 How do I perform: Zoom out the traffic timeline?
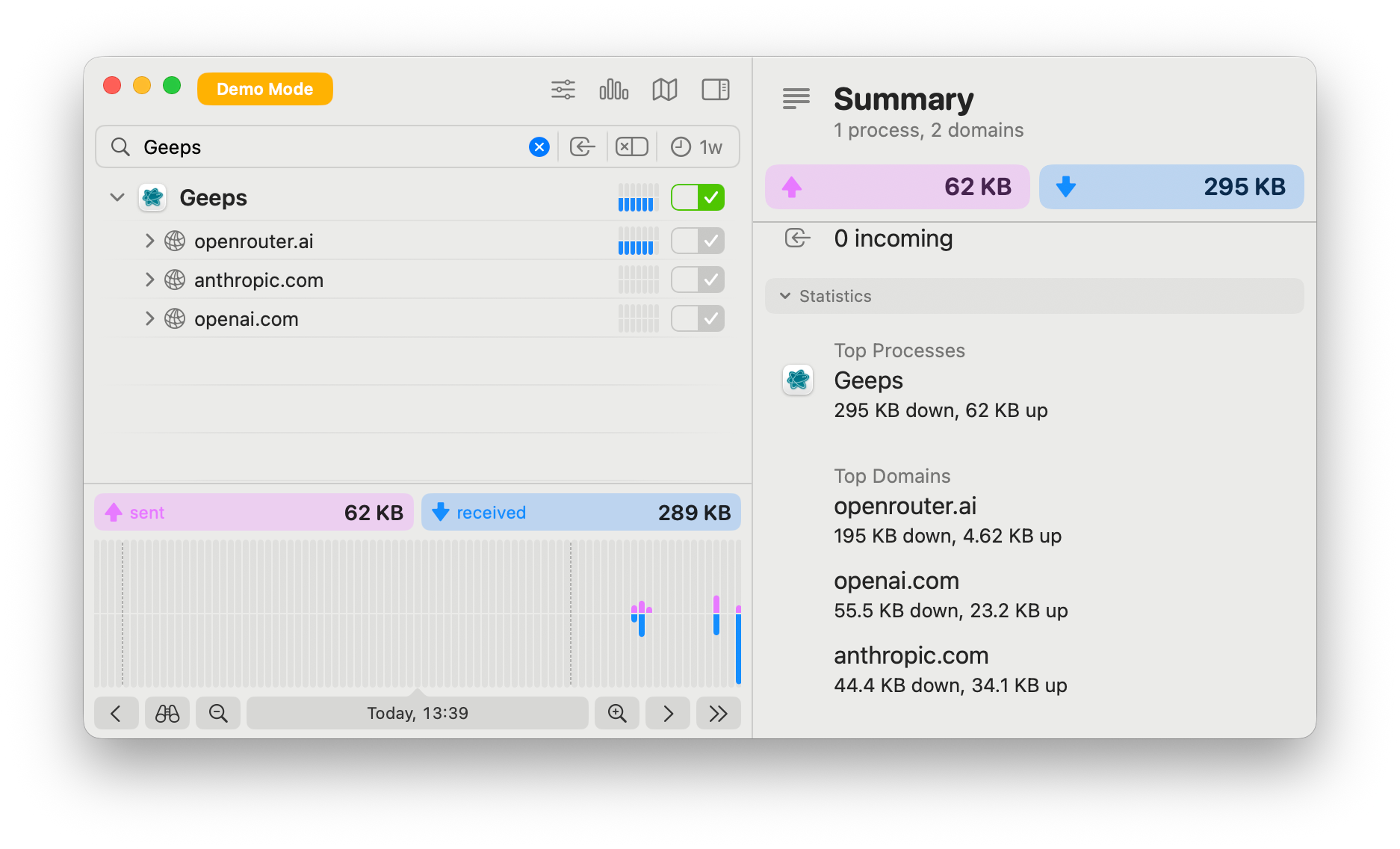pos(218,714)
